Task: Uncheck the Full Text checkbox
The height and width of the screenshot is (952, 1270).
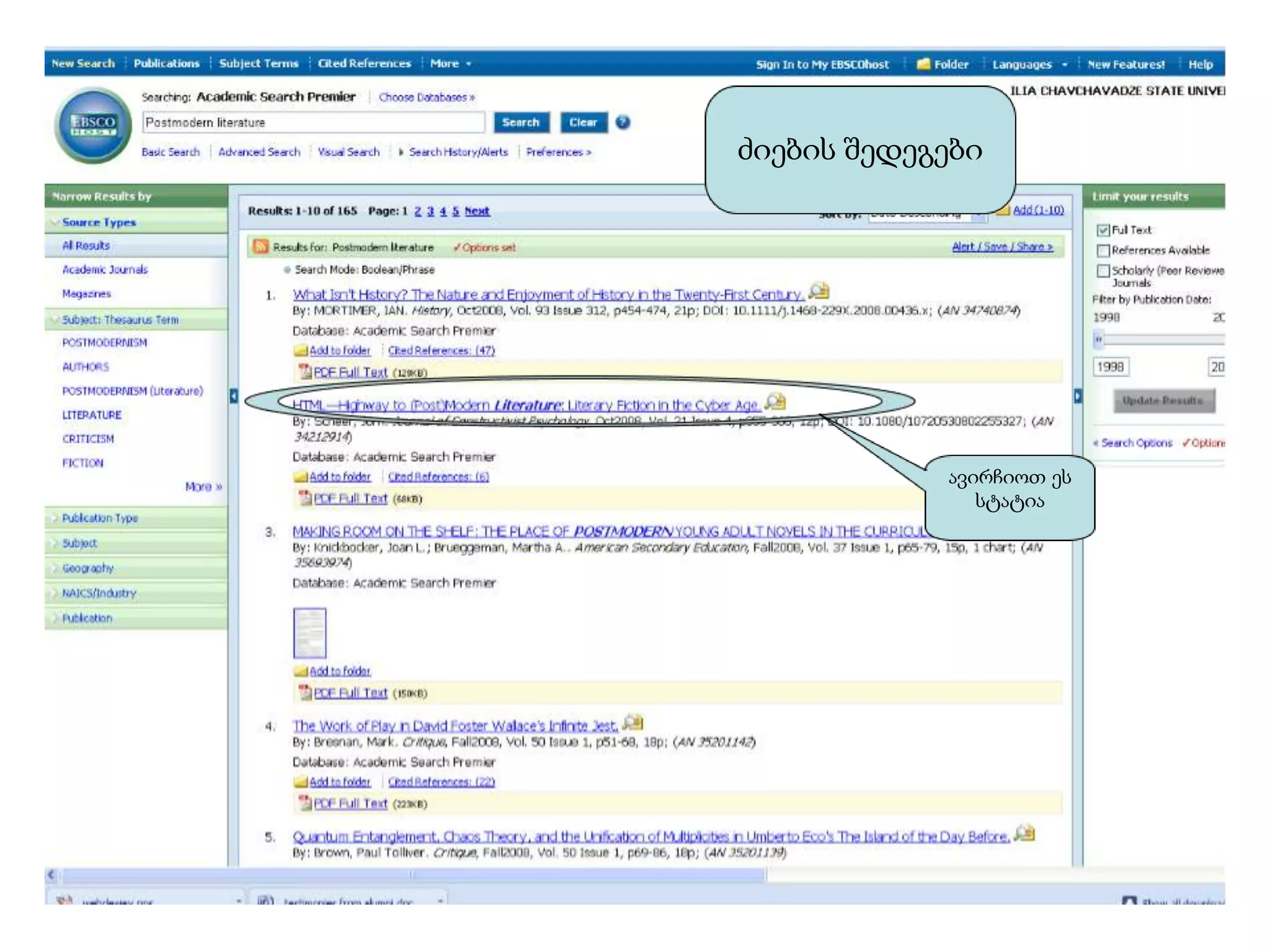Action: coord(1103,231)
